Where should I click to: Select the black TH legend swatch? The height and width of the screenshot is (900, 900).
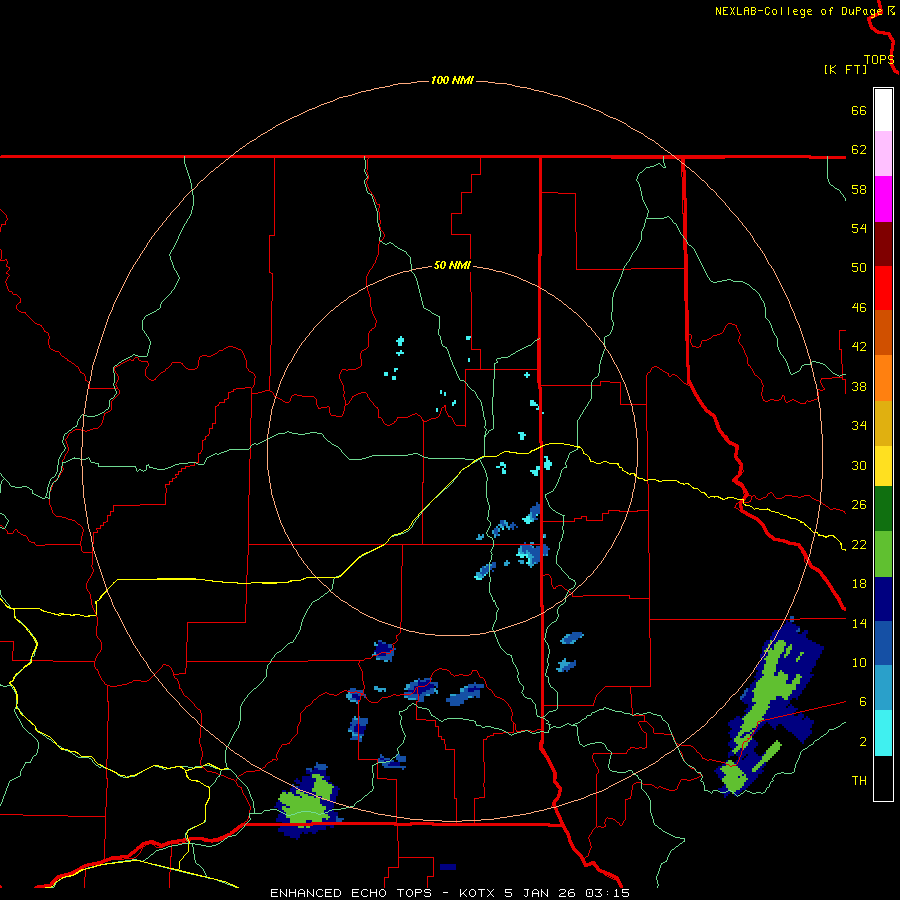[883, 778]
